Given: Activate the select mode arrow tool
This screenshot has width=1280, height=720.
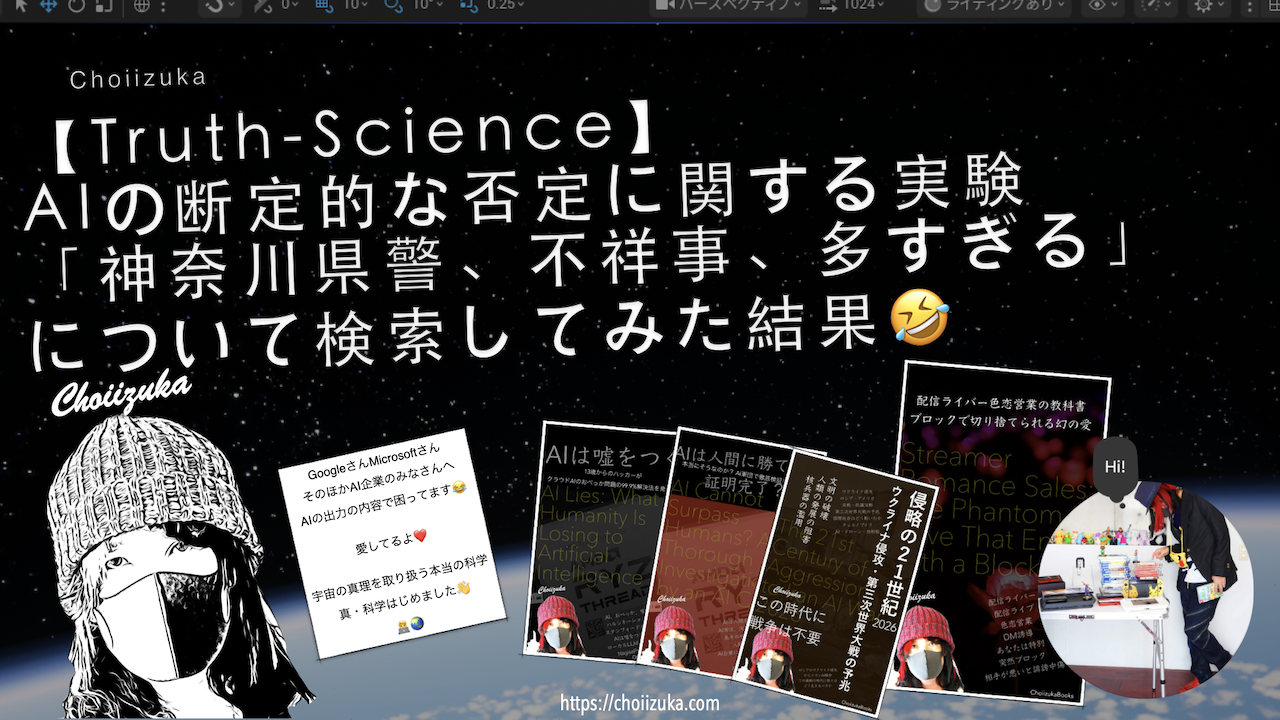Looking at the screenshot, I should [x=21, y=5].
